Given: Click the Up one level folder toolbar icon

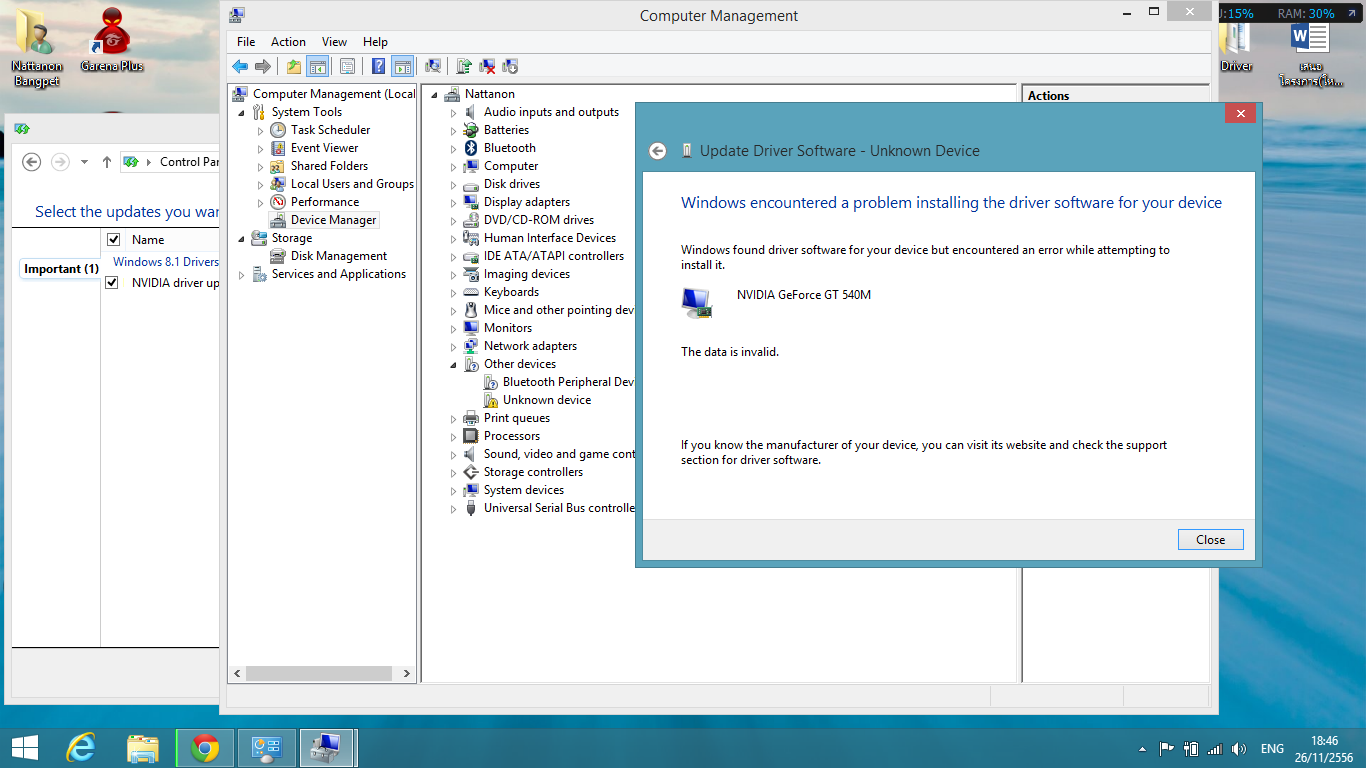Looking at the screenshot, I should pyautogui.click(x=293, y=66).
